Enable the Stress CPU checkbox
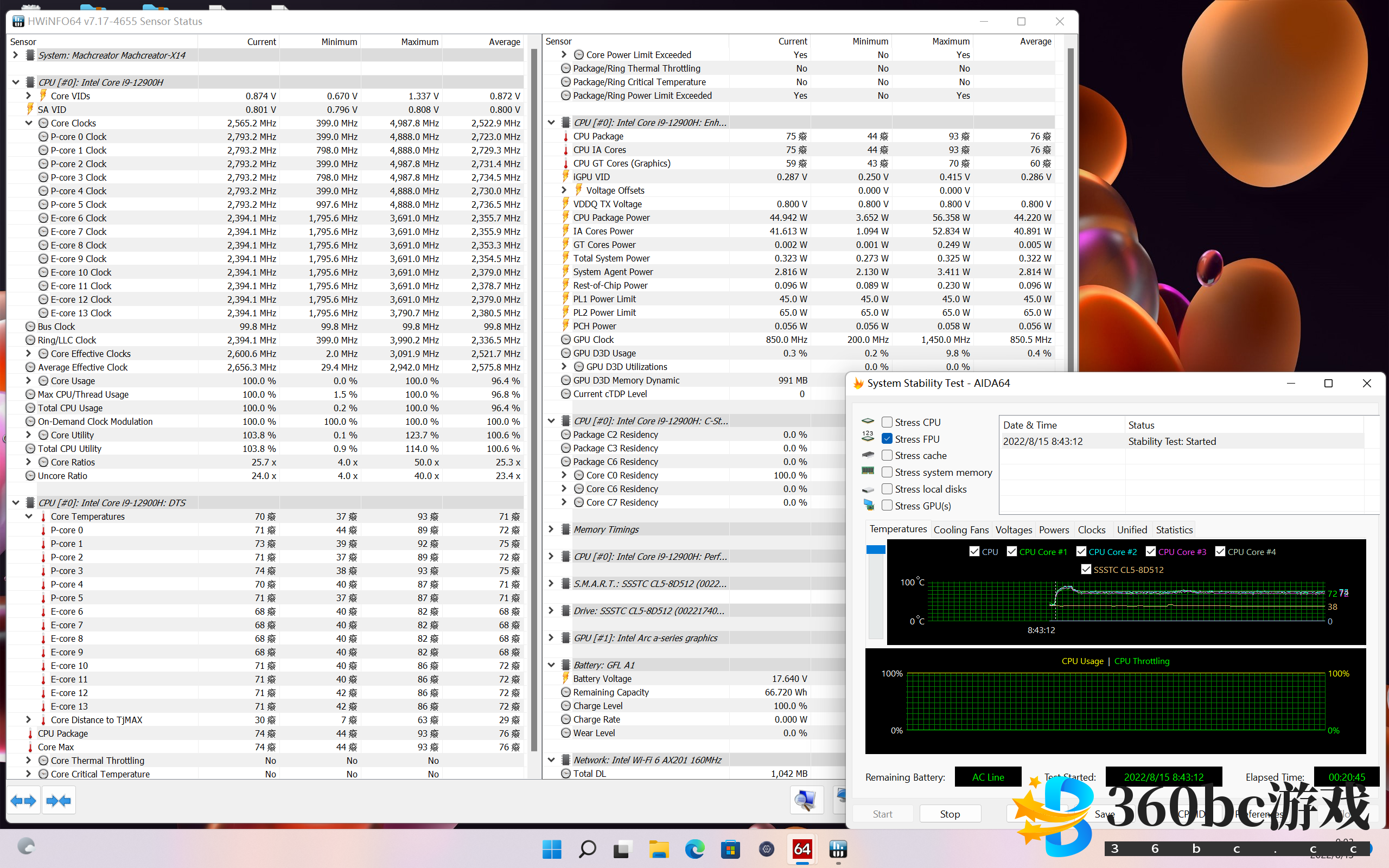The image size is (1389, 868). tap(887, 423)
